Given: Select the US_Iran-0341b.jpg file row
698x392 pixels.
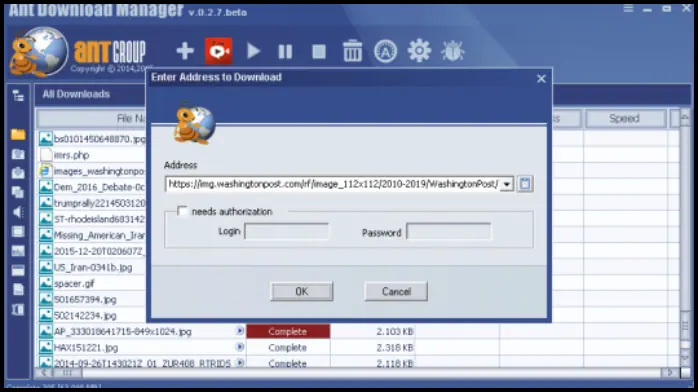Looking at the screenshot, I should 92,267.
